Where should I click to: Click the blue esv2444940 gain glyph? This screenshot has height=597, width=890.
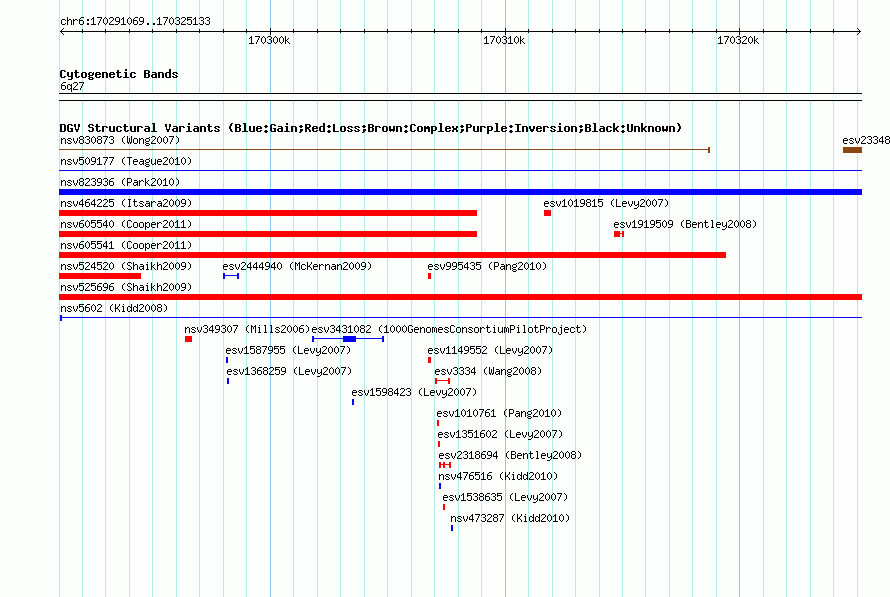pos(231,276)
